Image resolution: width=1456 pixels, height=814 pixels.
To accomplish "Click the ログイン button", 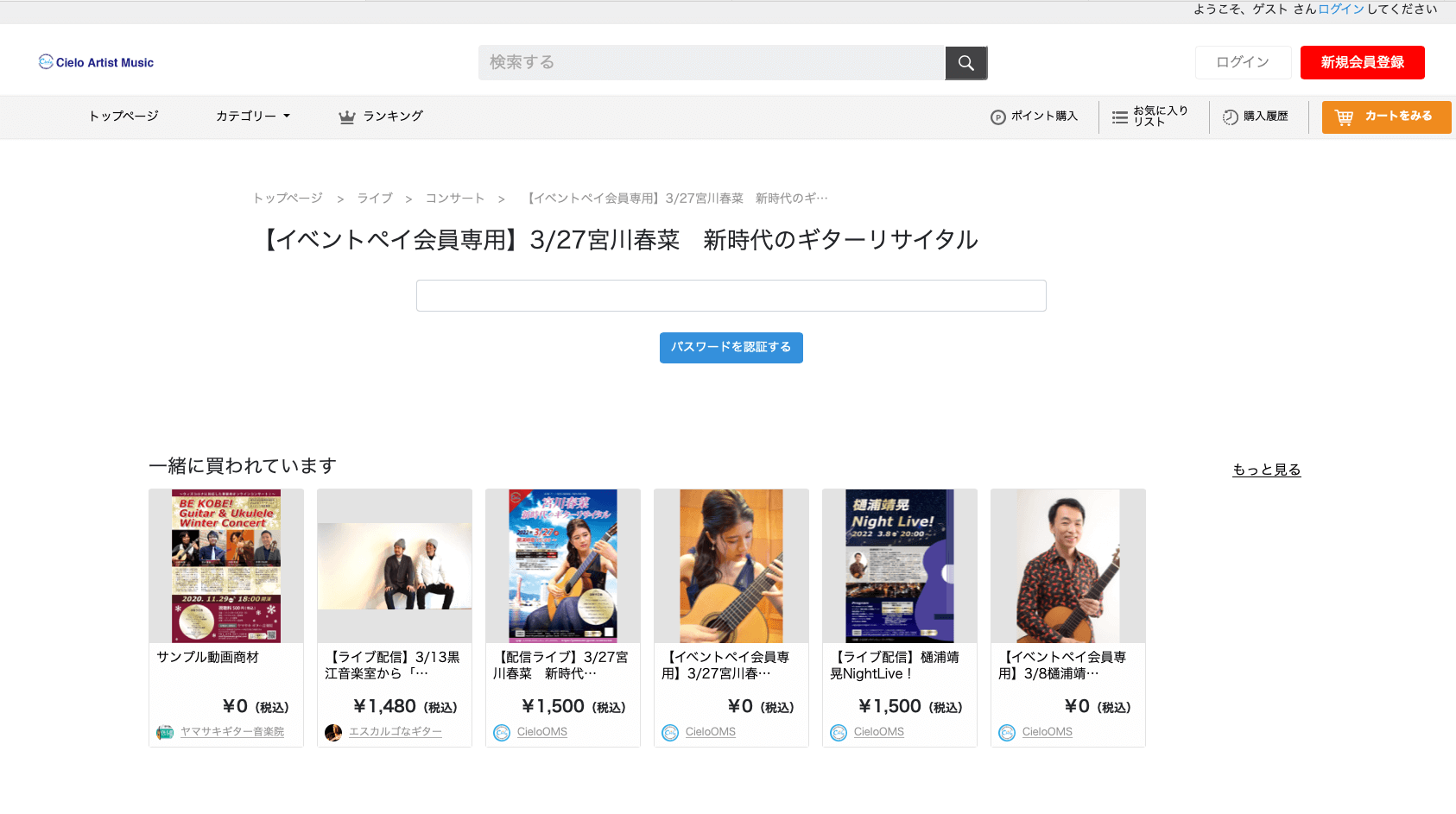I will (1244, 62).
